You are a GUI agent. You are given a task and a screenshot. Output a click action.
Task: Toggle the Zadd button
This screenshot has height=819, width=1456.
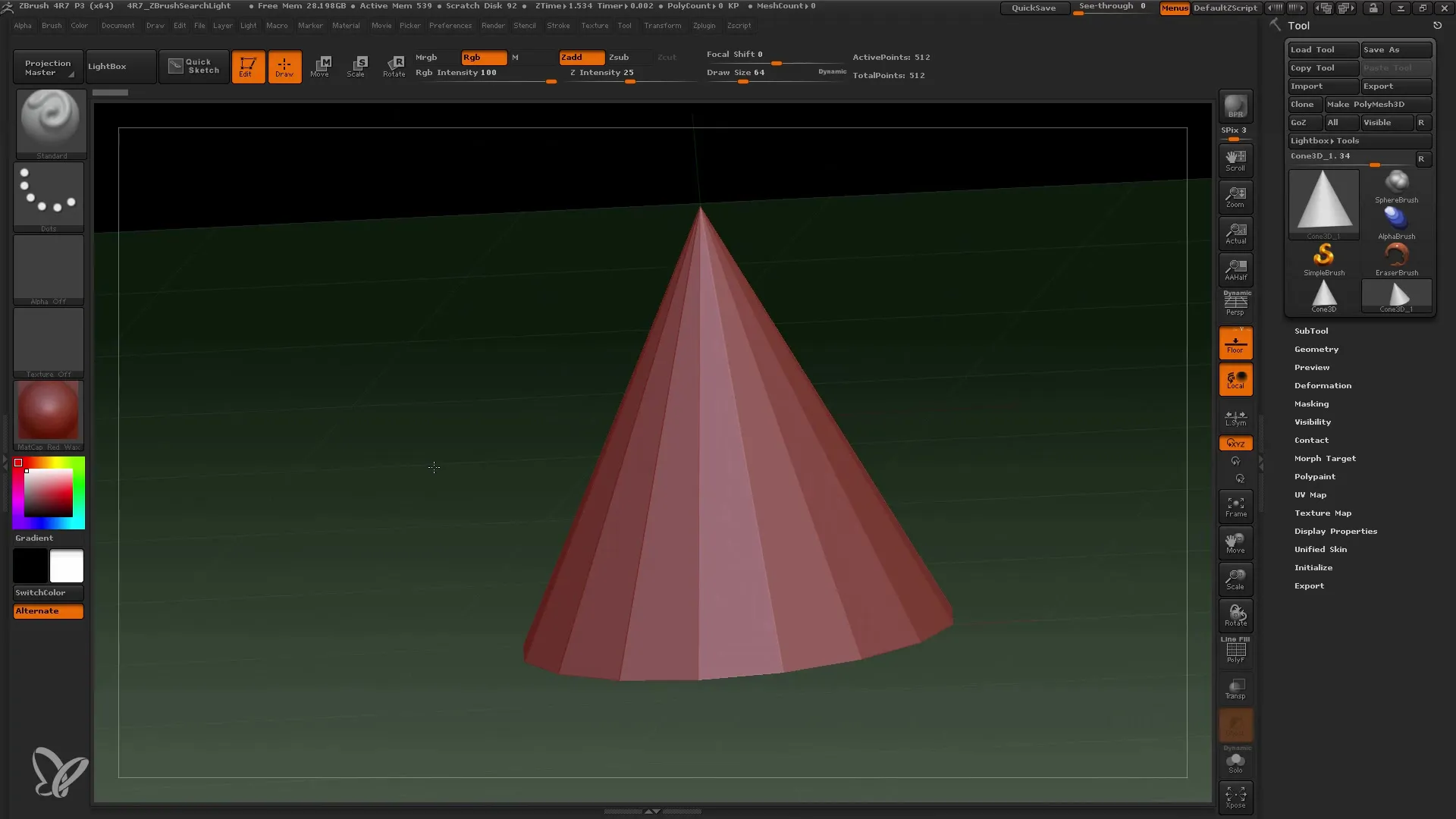tap(582, 58)
